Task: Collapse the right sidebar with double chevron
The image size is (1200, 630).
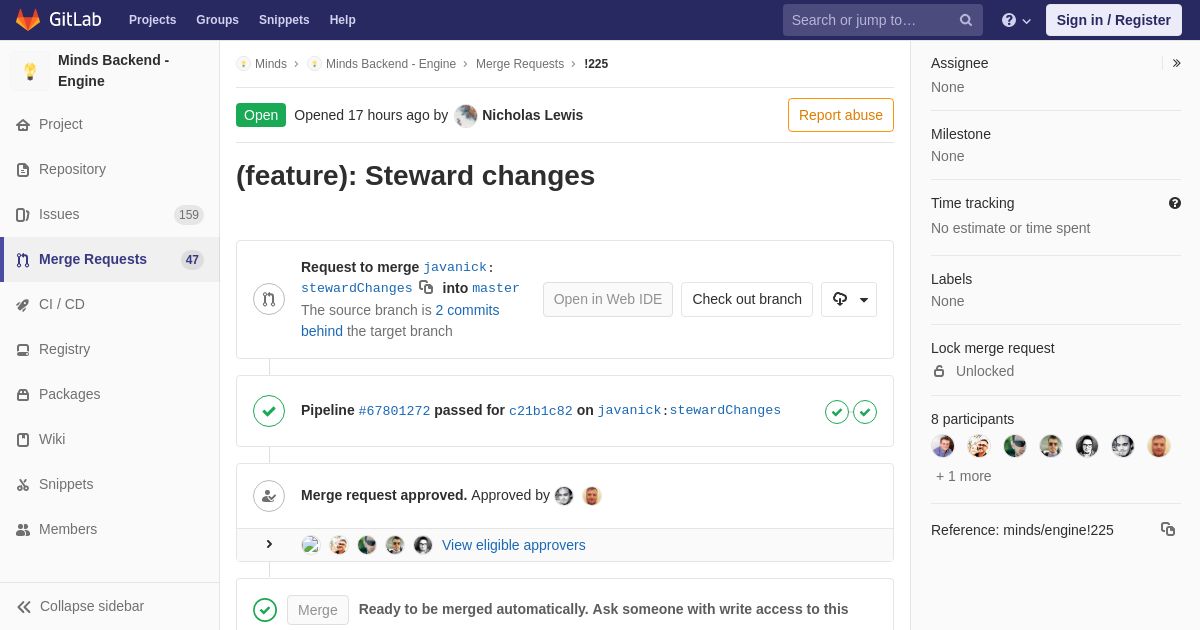Action: pyautogui.click(x=1176, y=63)
